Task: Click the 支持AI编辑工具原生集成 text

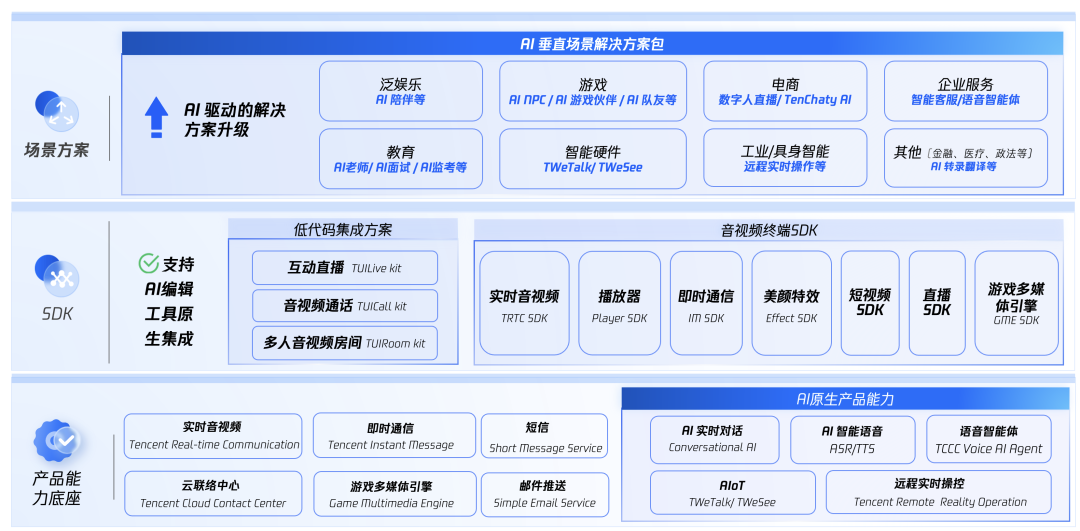Action: click(169, 301)
